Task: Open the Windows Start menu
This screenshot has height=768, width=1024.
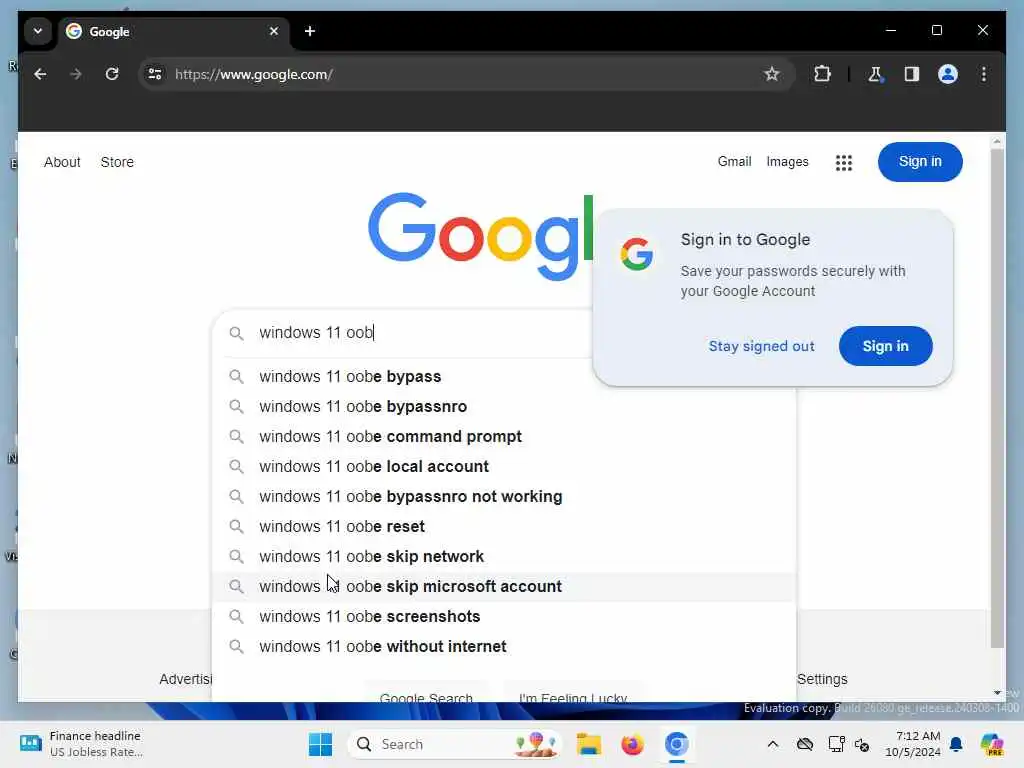Action: coord(320,744)
